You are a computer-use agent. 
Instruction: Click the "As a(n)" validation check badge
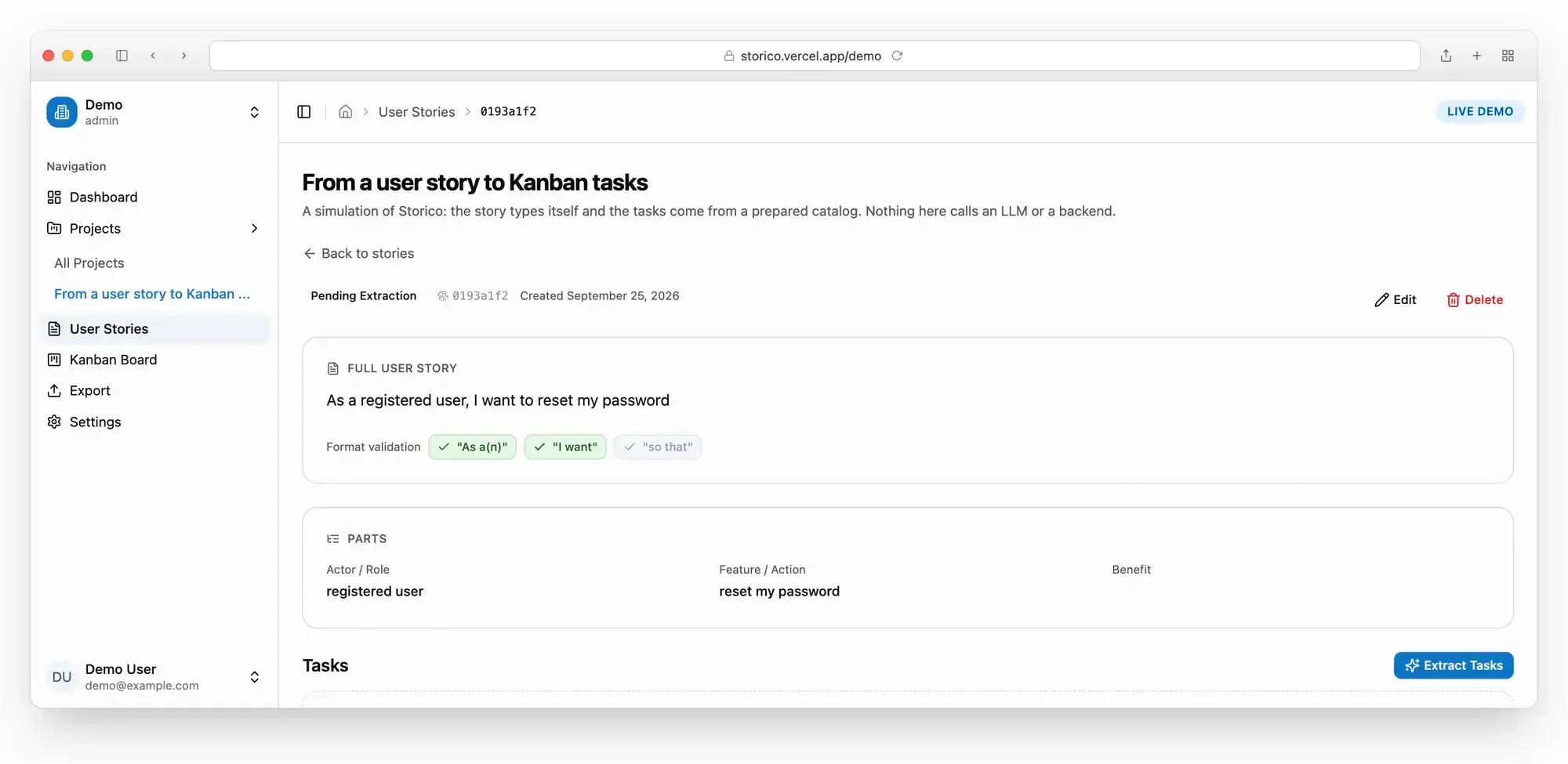(473, 447)
